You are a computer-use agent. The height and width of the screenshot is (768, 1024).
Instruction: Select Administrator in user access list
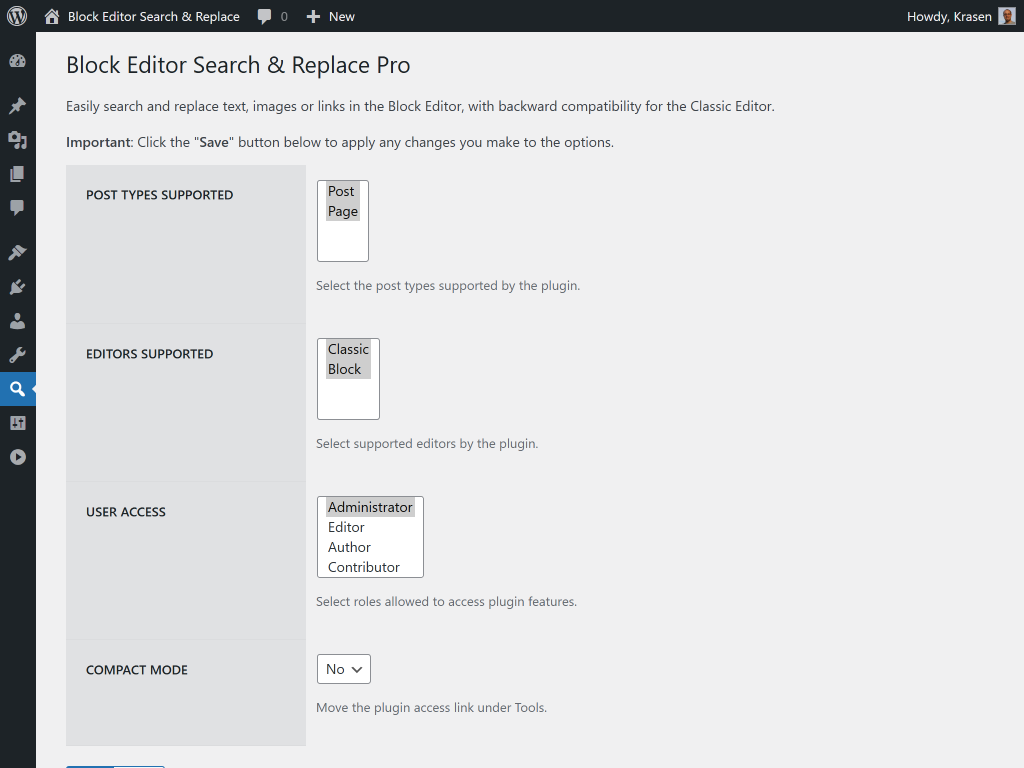(370, 507)
